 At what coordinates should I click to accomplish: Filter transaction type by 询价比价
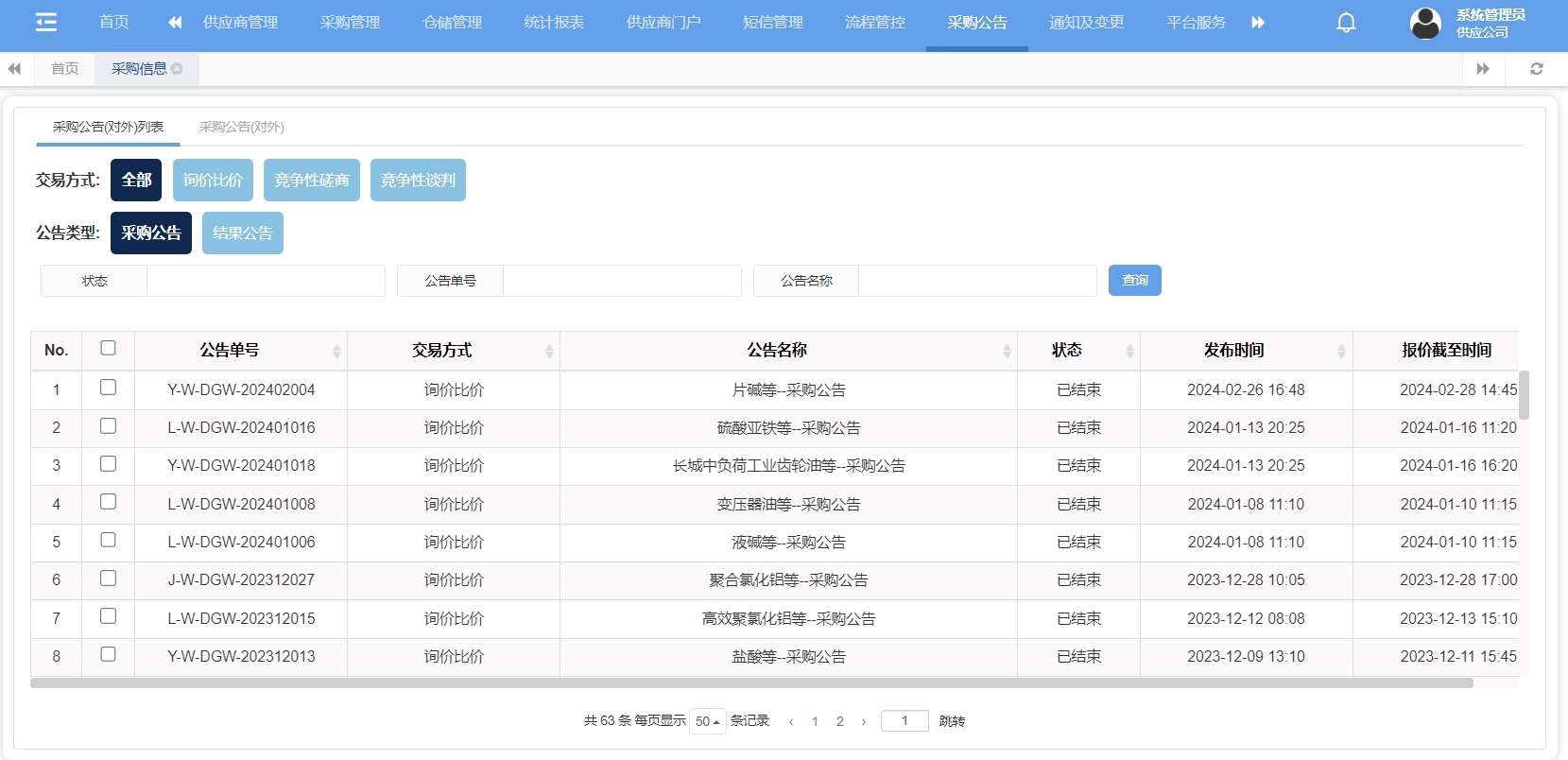point(213,180)
